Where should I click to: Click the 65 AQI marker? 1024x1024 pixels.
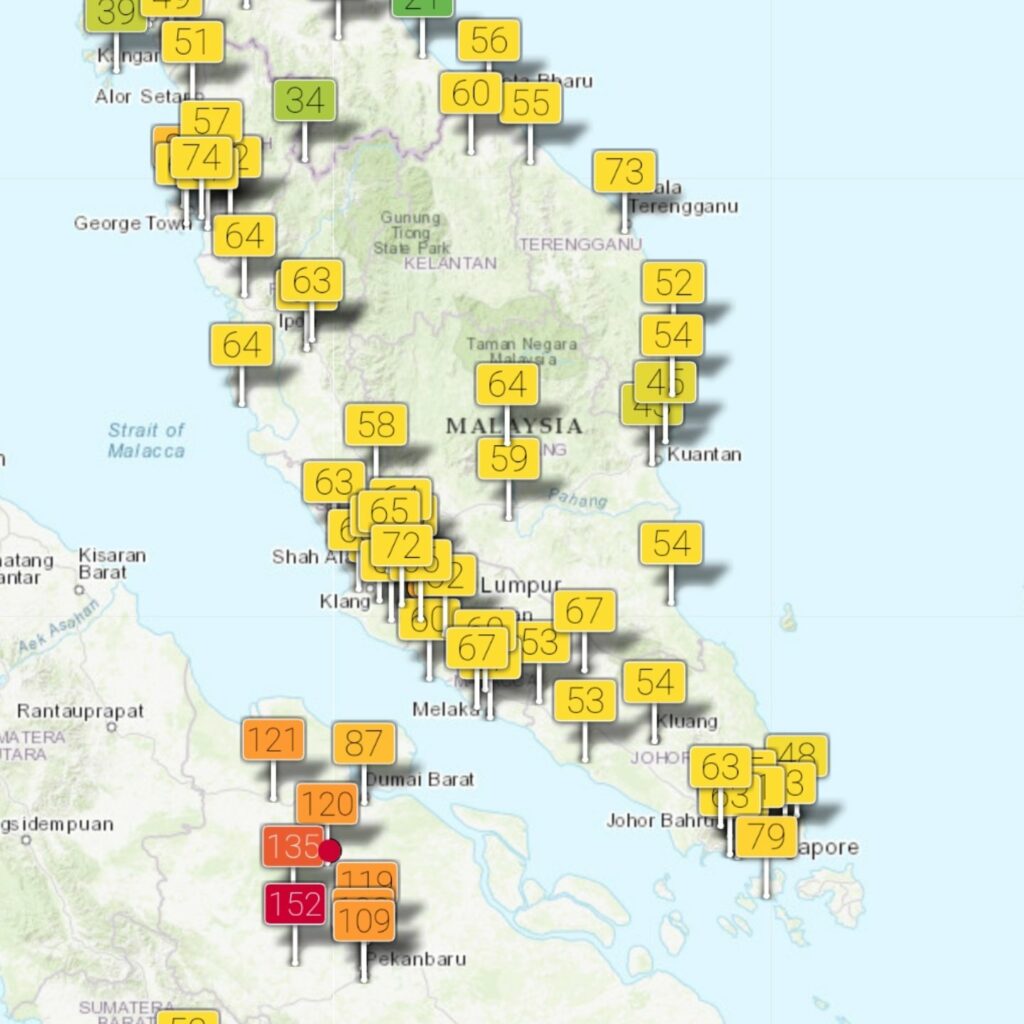389,509
